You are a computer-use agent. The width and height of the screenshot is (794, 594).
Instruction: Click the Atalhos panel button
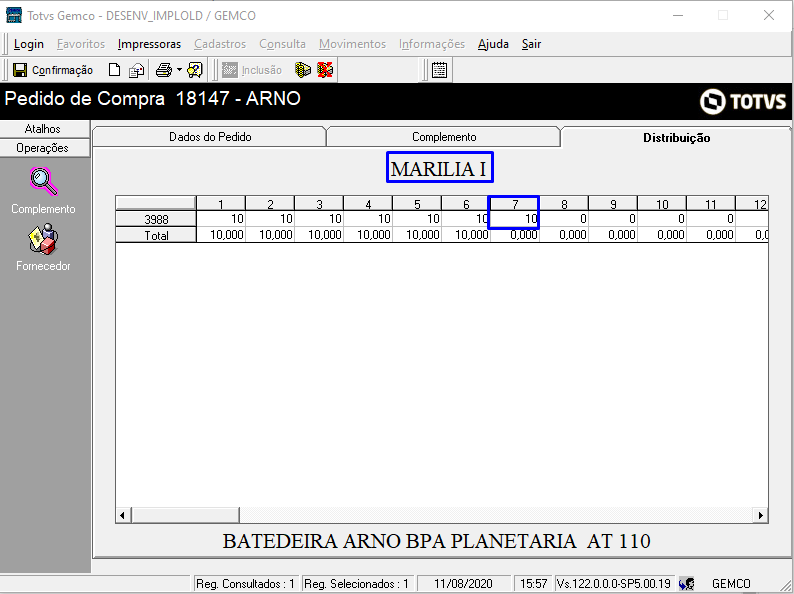(x=43, y=129)
